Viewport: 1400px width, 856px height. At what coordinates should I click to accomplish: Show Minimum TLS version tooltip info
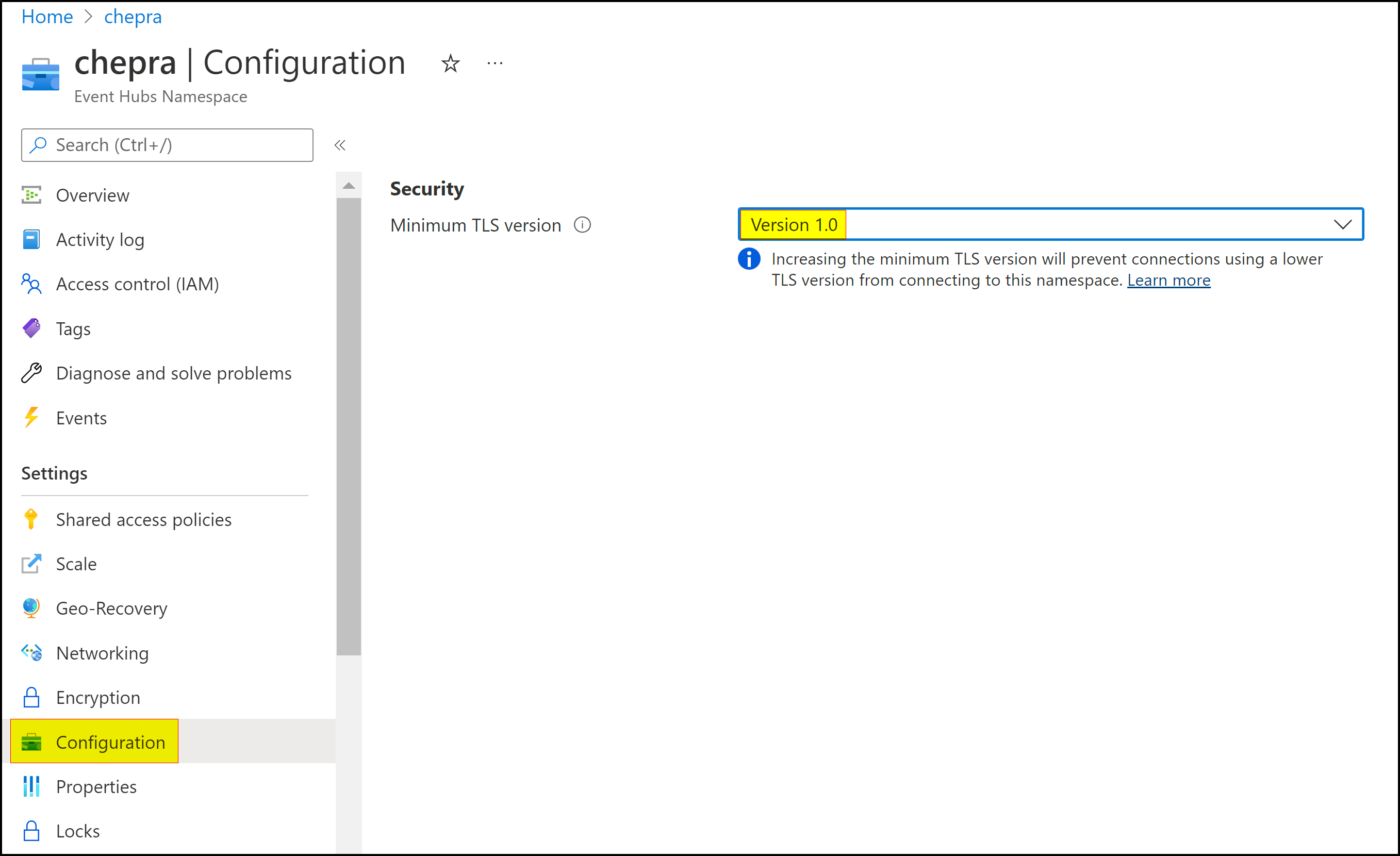tap(582, 225)
